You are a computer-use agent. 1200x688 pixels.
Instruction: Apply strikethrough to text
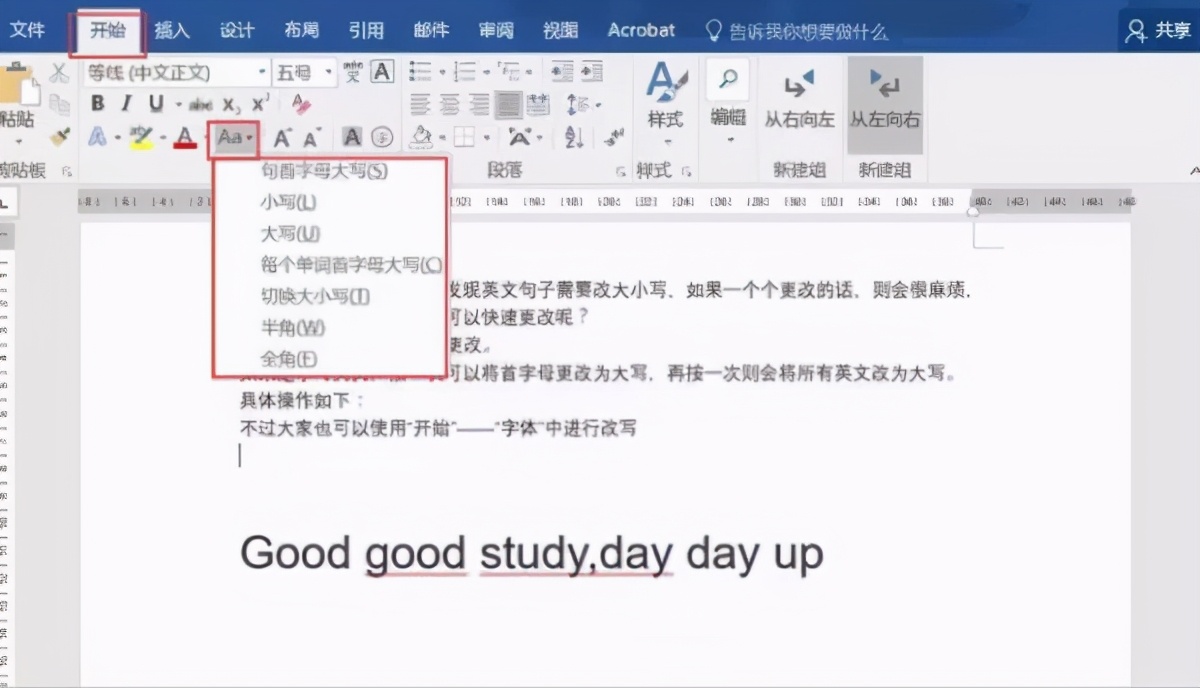click(x=200, y=102)
